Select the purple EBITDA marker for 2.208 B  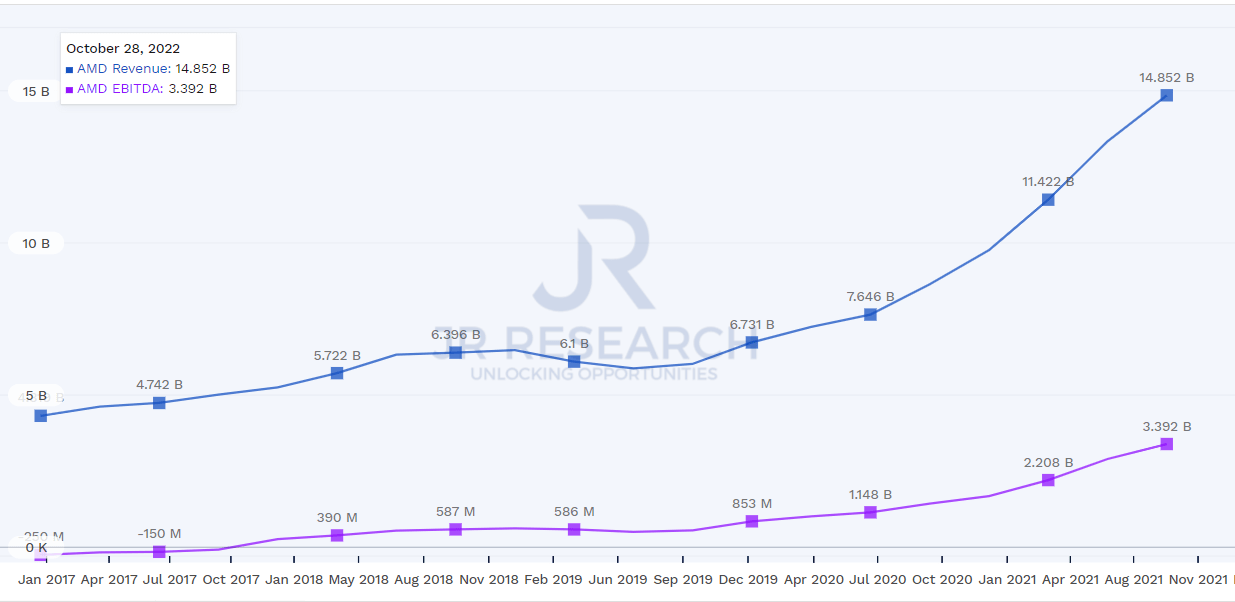click(x=1048, y=480)
